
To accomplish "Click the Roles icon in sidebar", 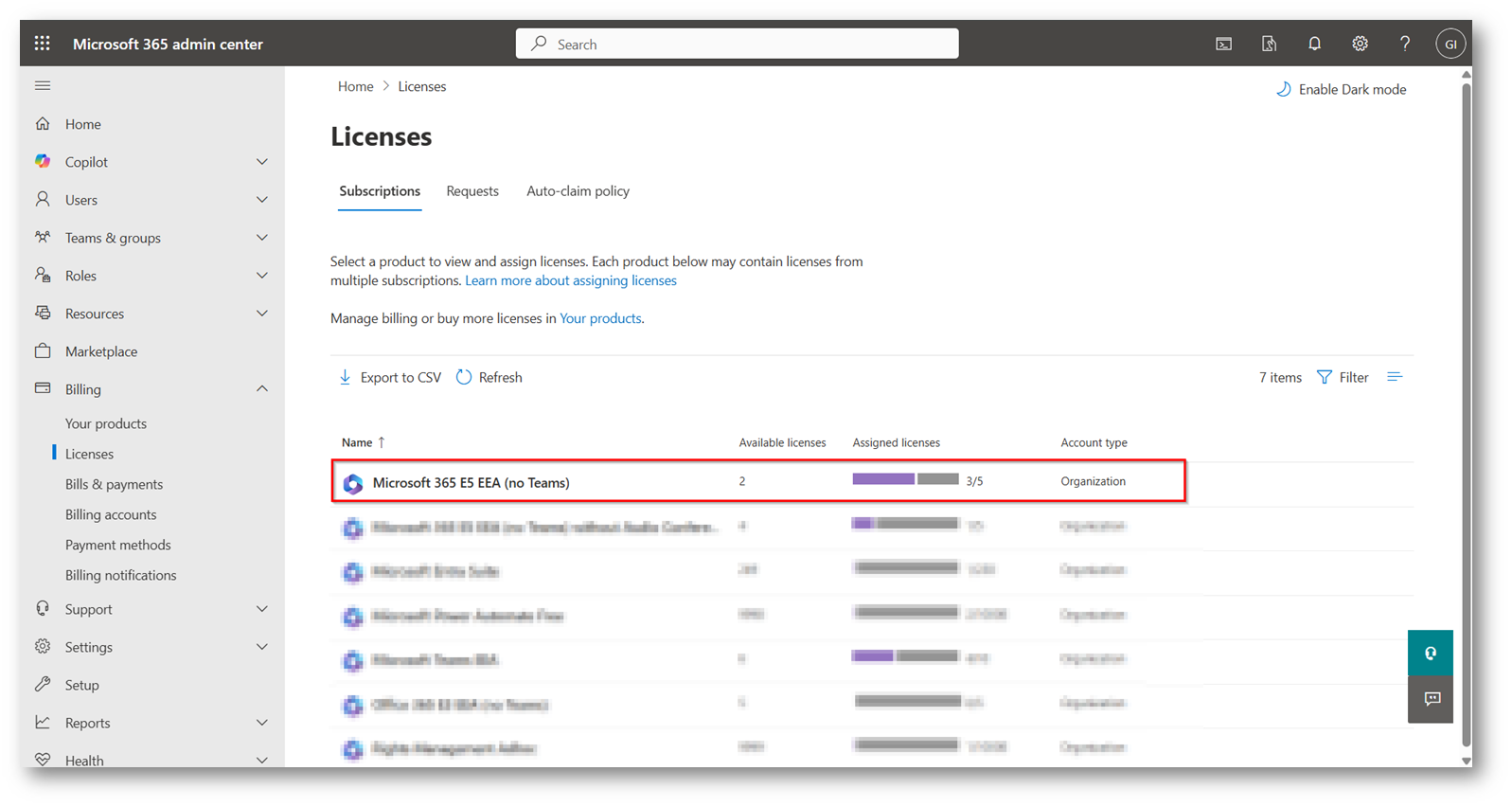I will pyautogui.click(x=43, y=275).
